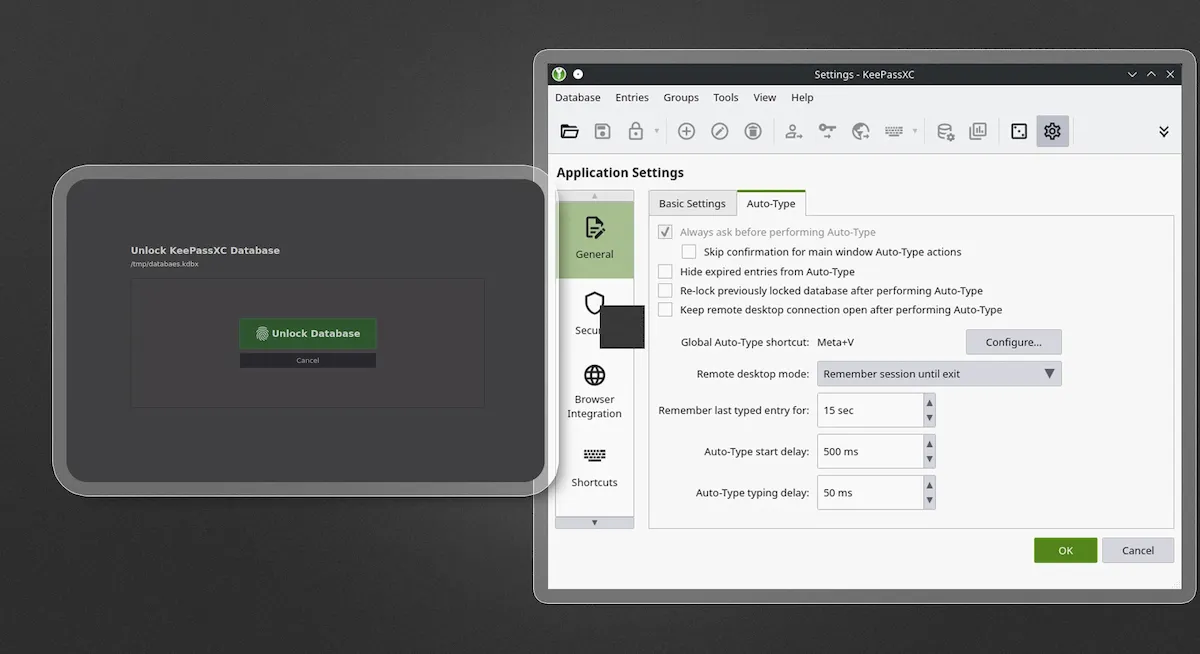Open the Help menu
1200x654 pixels.
pos(802,98)
